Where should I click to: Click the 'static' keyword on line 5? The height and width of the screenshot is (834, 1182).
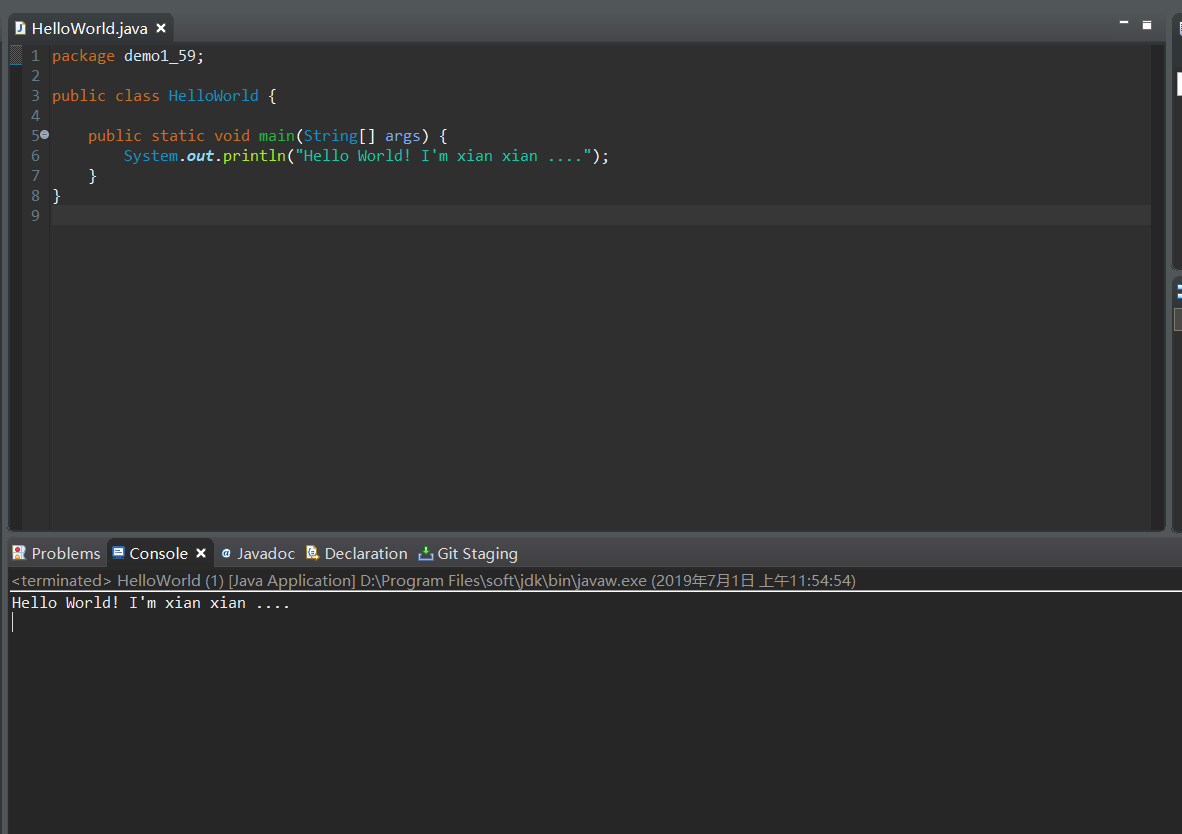pyautogui.click(x=178, y=136)
